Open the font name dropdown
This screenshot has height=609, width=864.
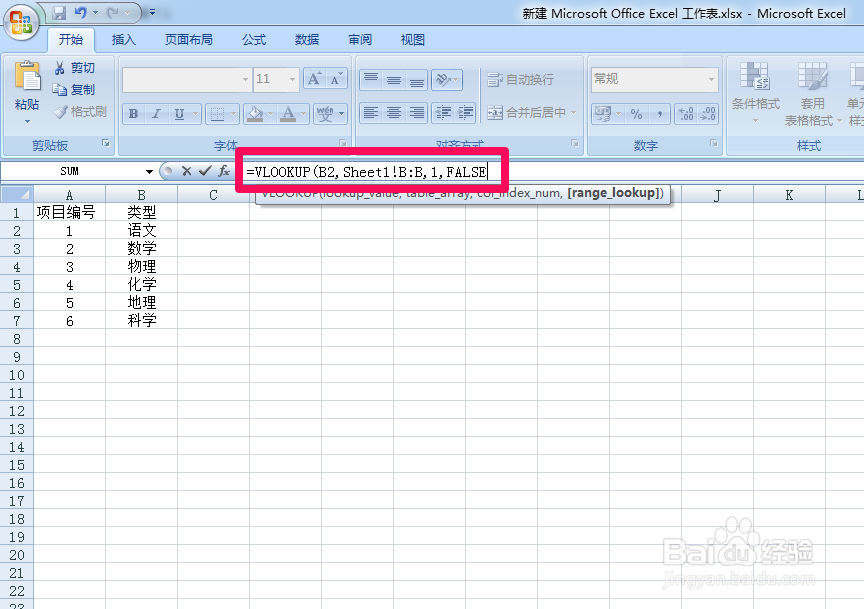click(245, 80)
